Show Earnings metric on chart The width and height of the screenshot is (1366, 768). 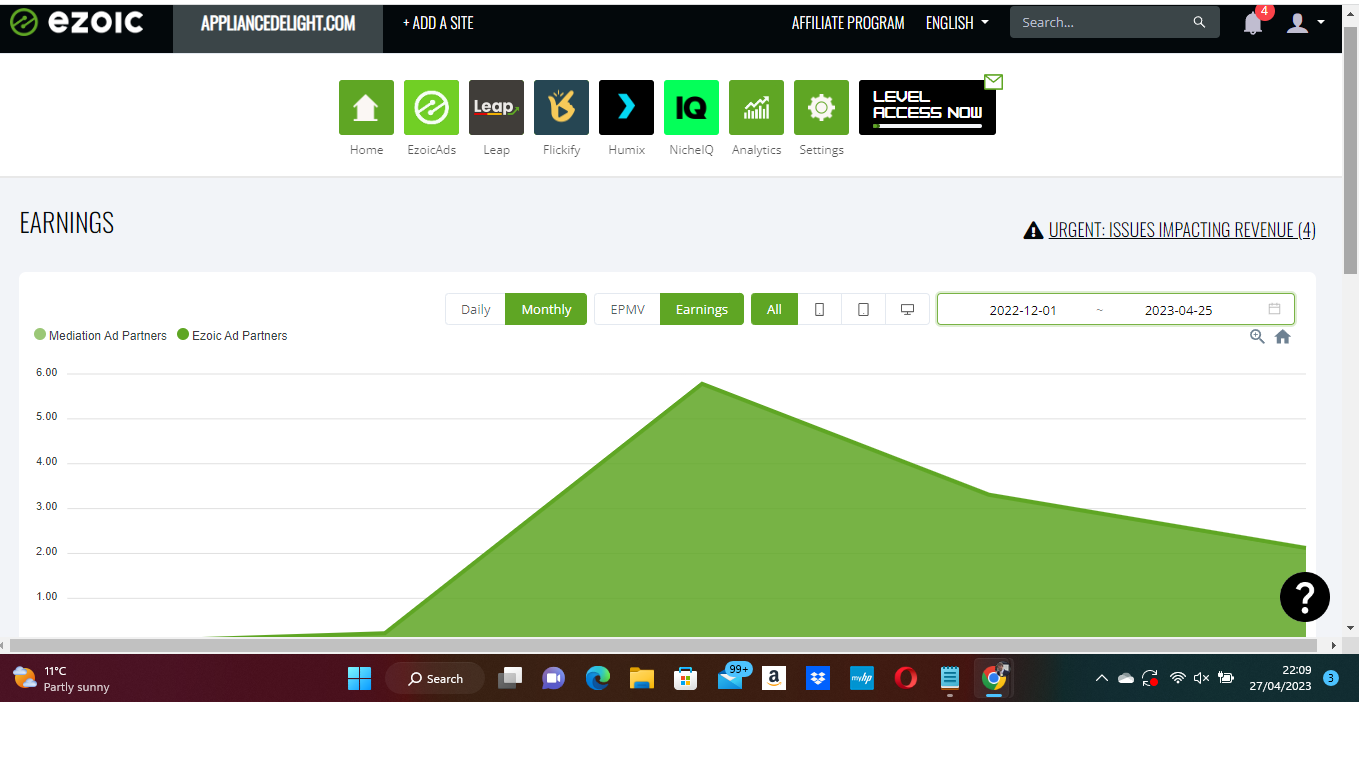[x=702, y=309]
